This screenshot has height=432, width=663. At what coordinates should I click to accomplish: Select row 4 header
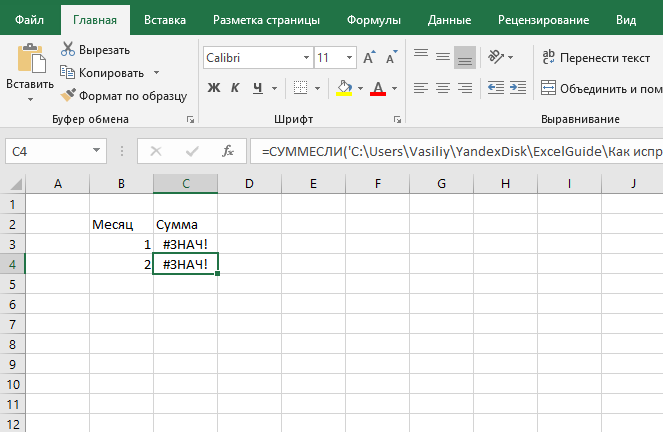click(x=12, y=264)
